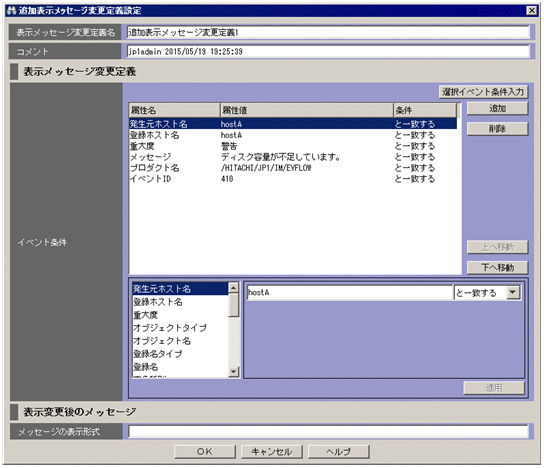Select 登録名 in the attribute list
Image resolution: width=544 pixels, height=468 pixels.
pos(180,367)
